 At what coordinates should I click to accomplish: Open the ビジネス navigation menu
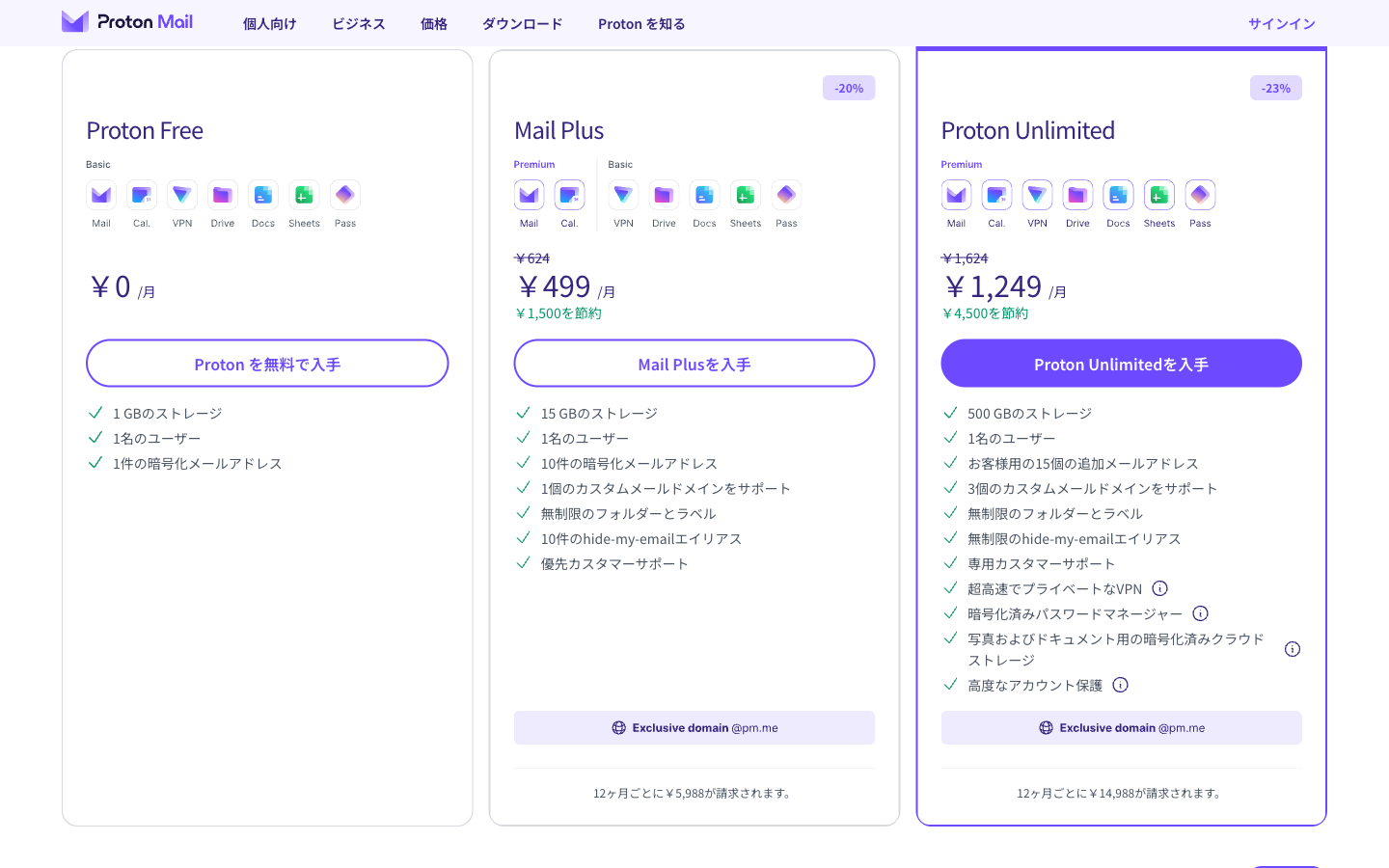tap(359, 23)
